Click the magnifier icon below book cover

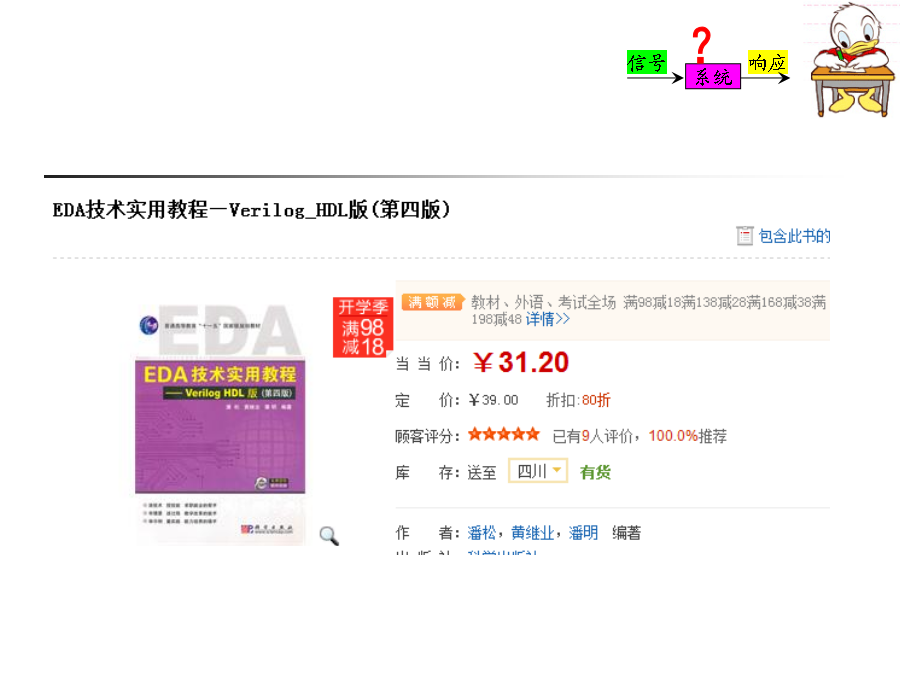(x=329, y=536)
